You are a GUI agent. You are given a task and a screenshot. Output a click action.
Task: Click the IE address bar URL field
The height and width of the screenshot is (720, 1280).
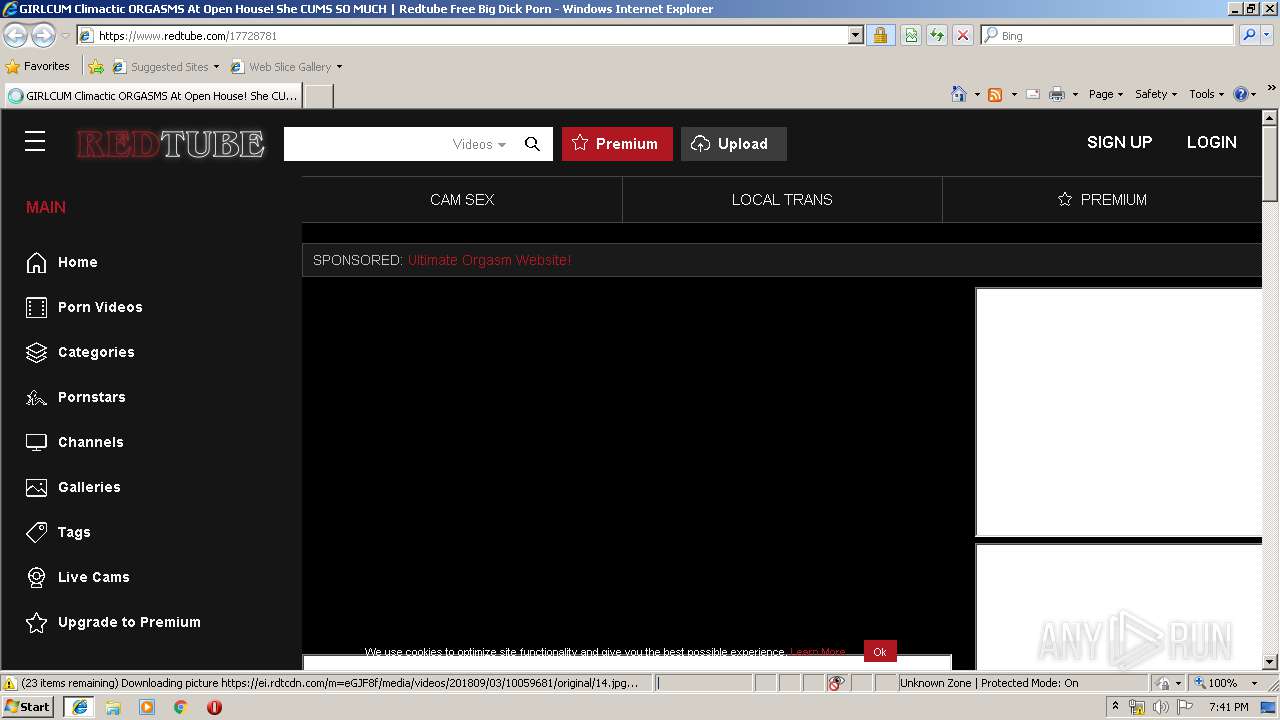point(470,35)
